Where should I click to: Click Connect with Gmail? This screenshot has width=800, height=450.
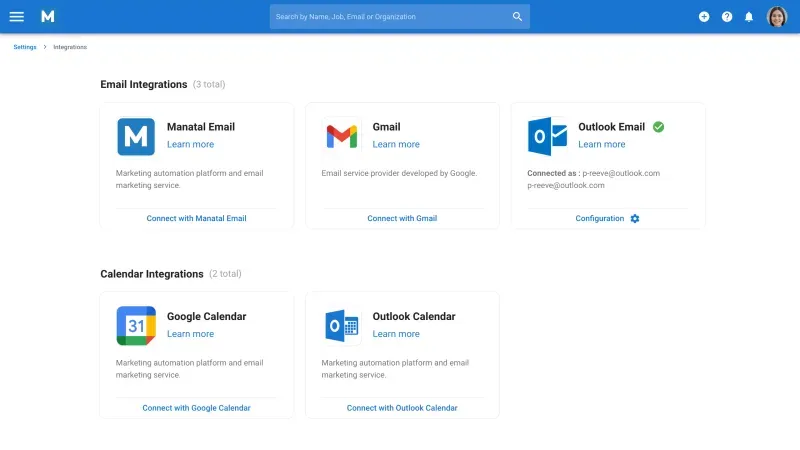click(x=402, y=218)
